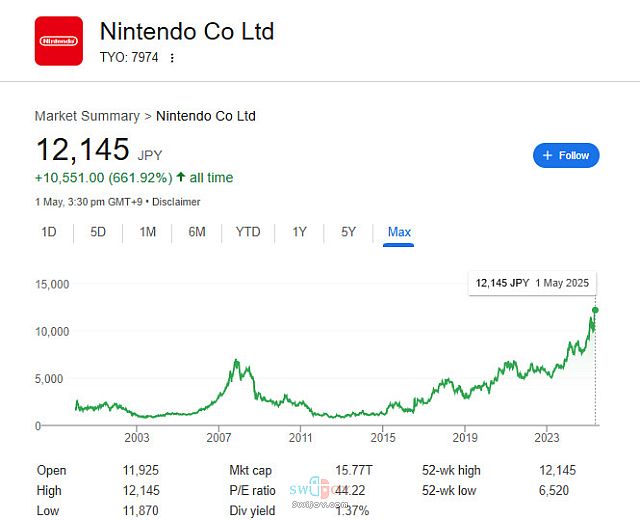This screenshot has width=640, height=520.
Task: Click the red Nintendo logo icon
Action: pos(59,41)
